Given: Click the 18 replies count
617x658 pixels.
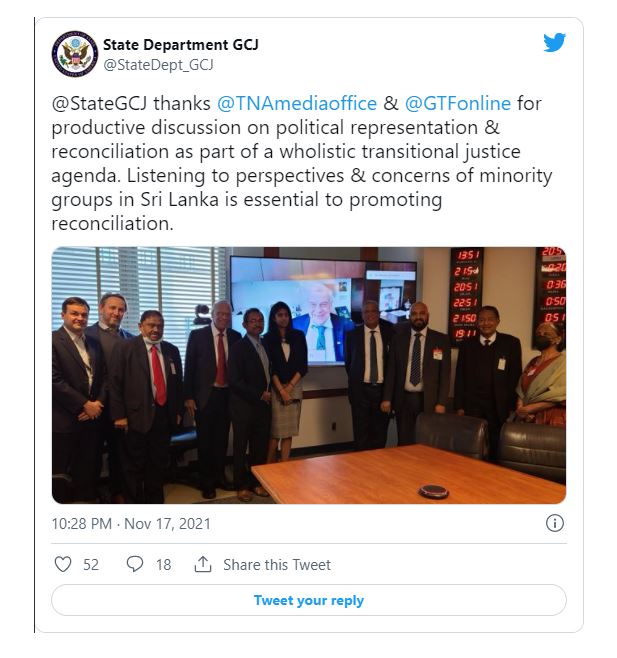Looking at the screenshot, I should coord(164,564).
